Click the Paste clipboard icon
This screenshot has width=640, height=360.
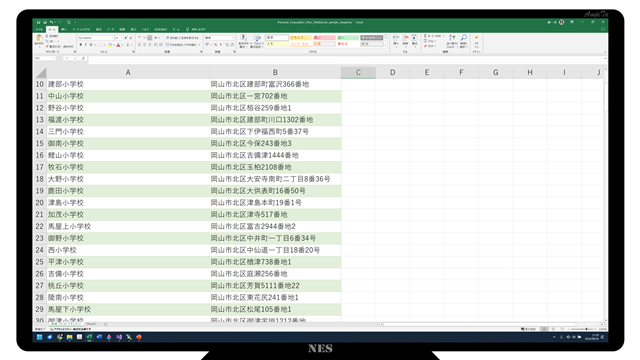coord(39,39)
